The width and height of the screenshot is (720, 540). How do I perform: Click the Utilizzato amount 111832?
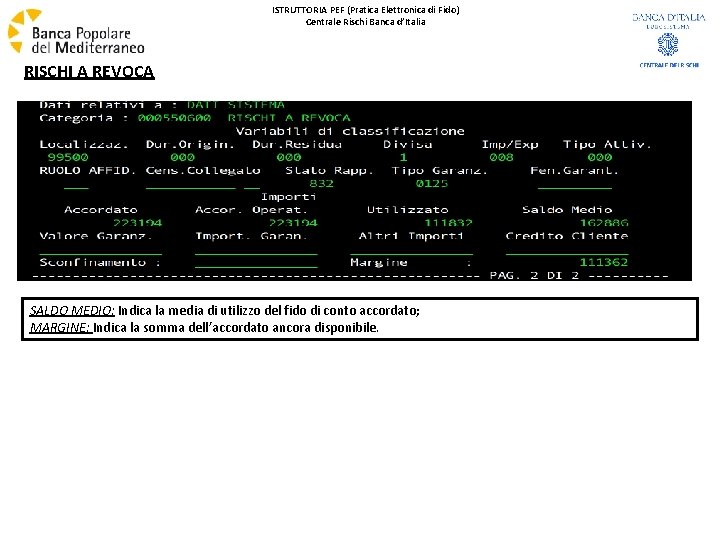[x=448, y=223]
